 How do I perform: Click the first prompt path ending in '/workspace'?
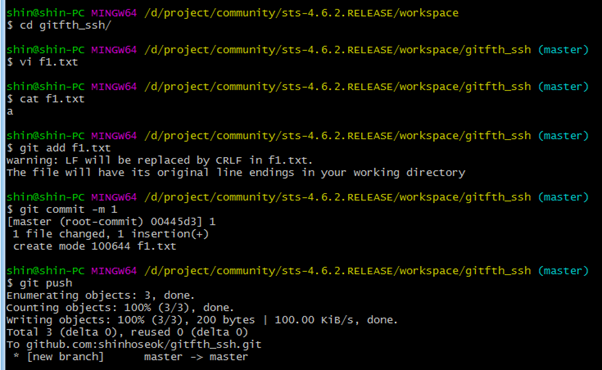[x=301, y=13]
